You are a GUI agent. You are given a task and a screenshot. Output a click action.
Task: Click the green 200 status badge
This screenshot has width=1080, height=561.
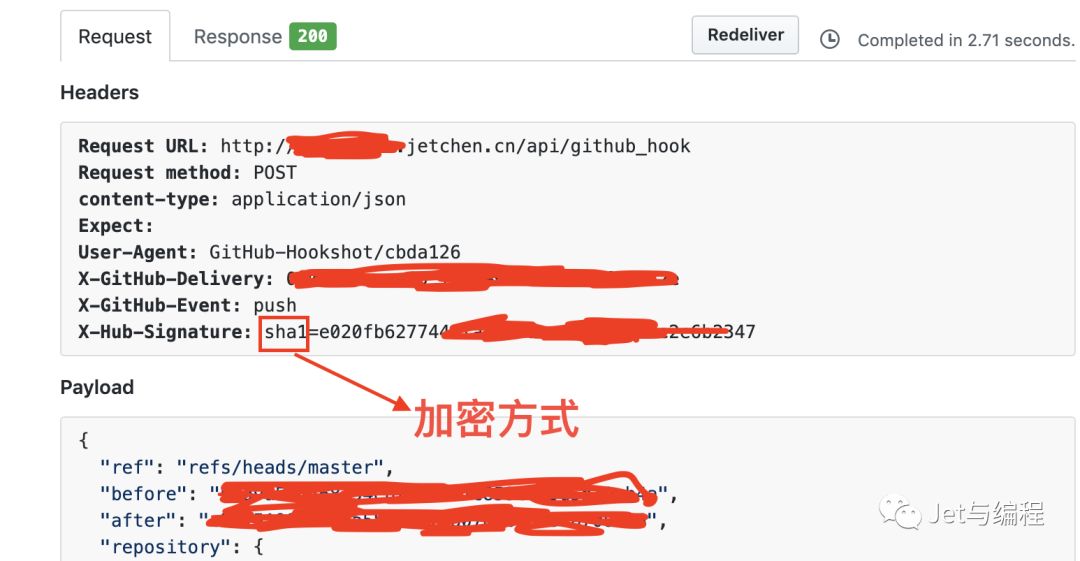(313, 37)
